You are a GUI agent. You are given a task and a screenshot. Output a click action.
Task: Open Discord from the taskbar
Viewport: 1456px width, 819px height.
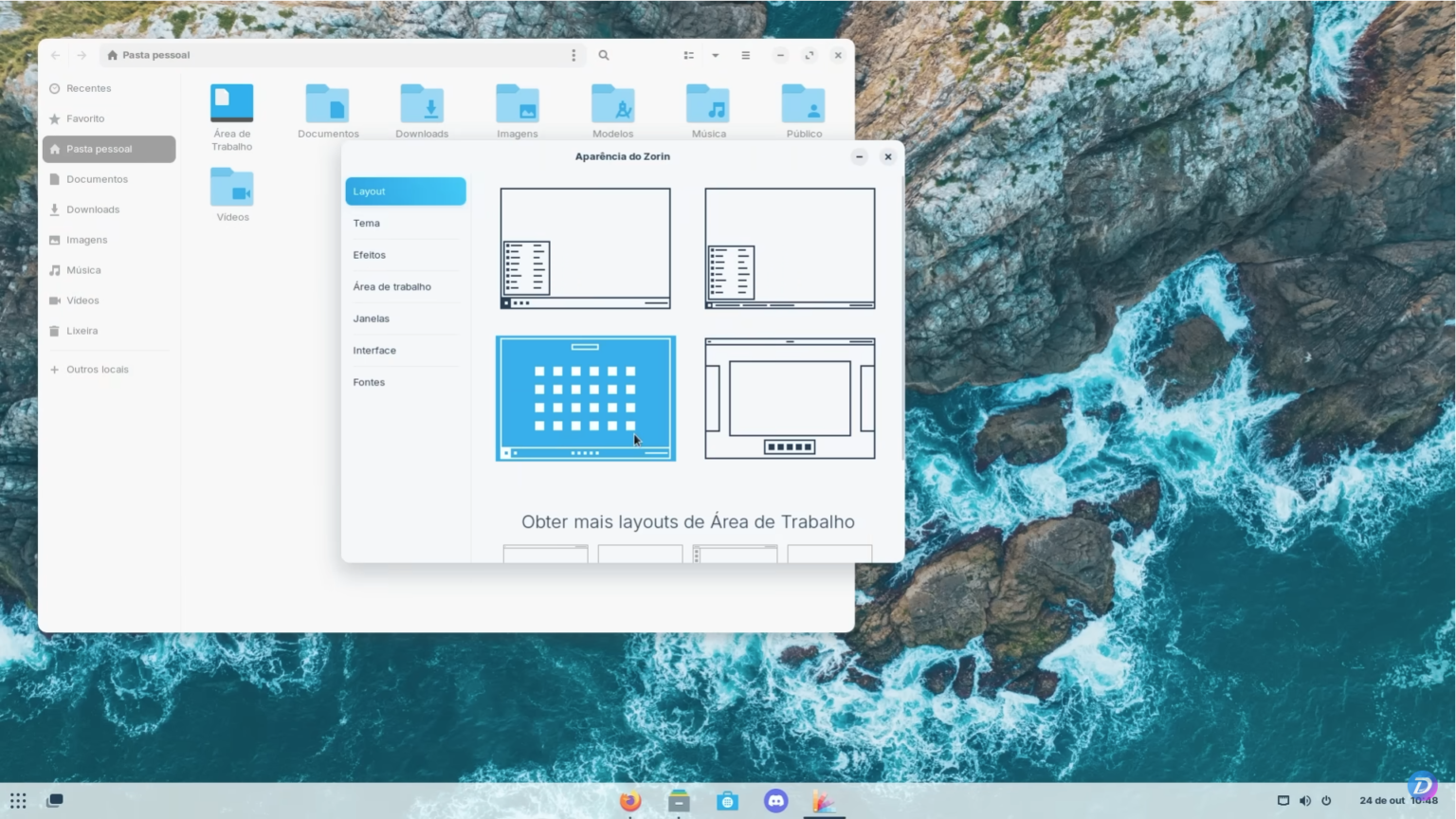point(775,801)
